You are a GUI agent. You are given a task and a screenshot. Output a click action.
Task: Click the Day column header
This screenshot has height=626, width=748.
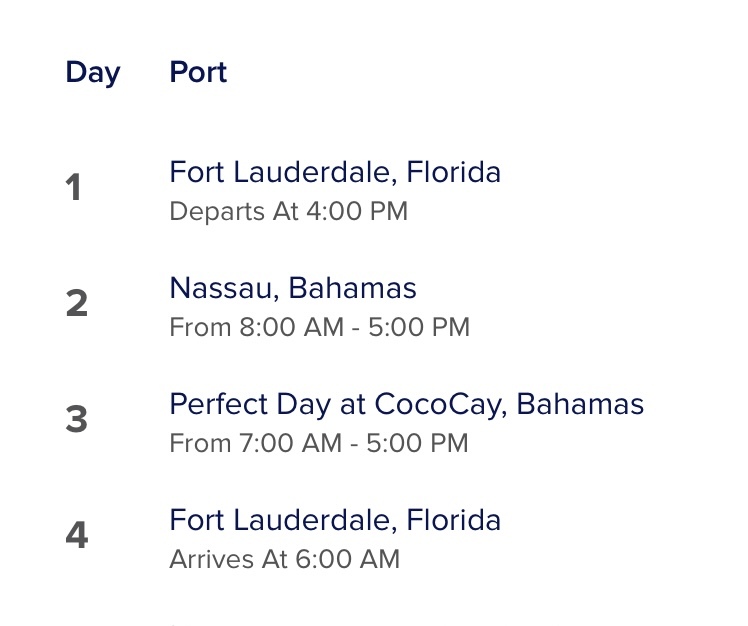point(93,73)
